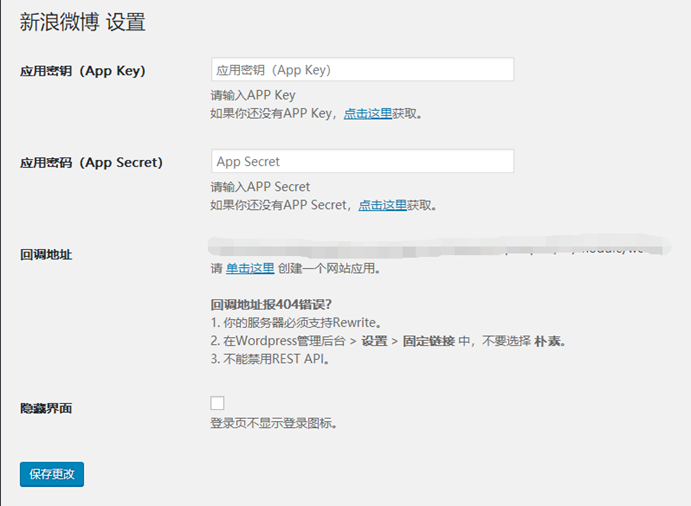
Task: Open 点击这里 link for APP Key
Action: coord(368,114)
